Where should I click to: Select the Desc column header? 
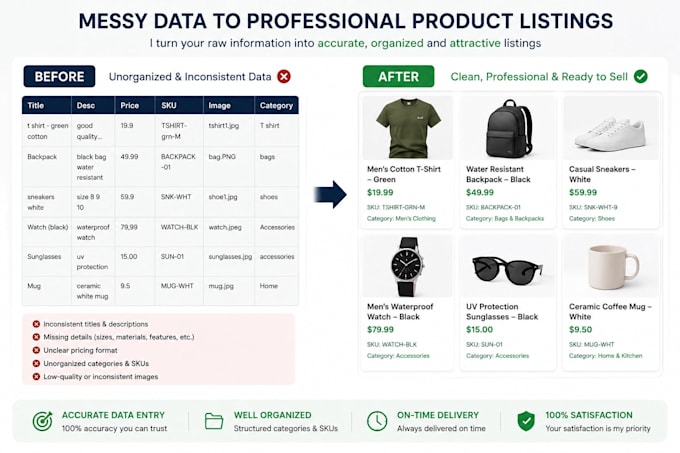pos(93,105)
